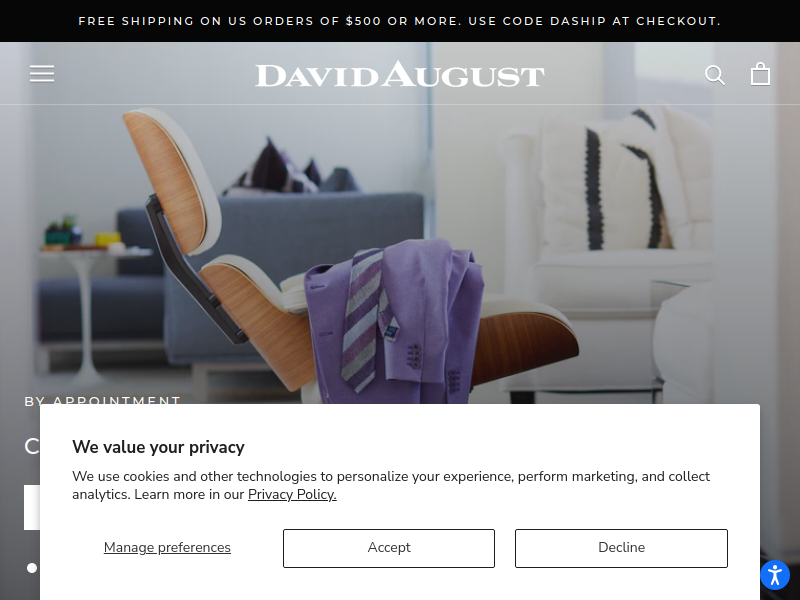800x600 pixels.
Task: Decline cookies in privacy banner
Action: point(621,548)
